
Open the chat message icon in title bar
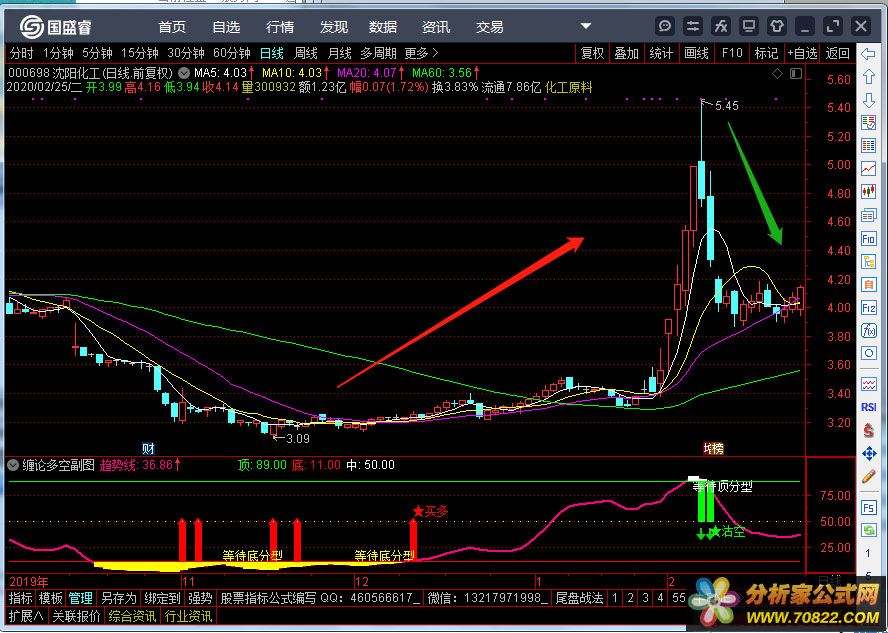pyautogui.click(x=665, y=26)
